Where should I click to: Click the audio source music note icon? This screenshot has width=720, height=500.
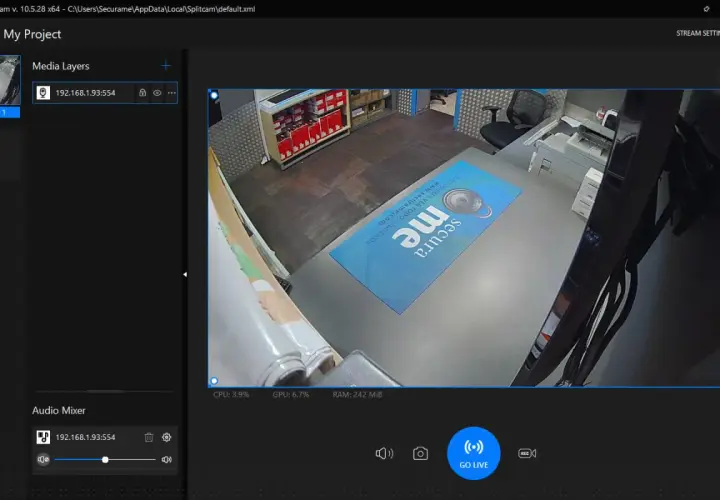pos(43,437)
